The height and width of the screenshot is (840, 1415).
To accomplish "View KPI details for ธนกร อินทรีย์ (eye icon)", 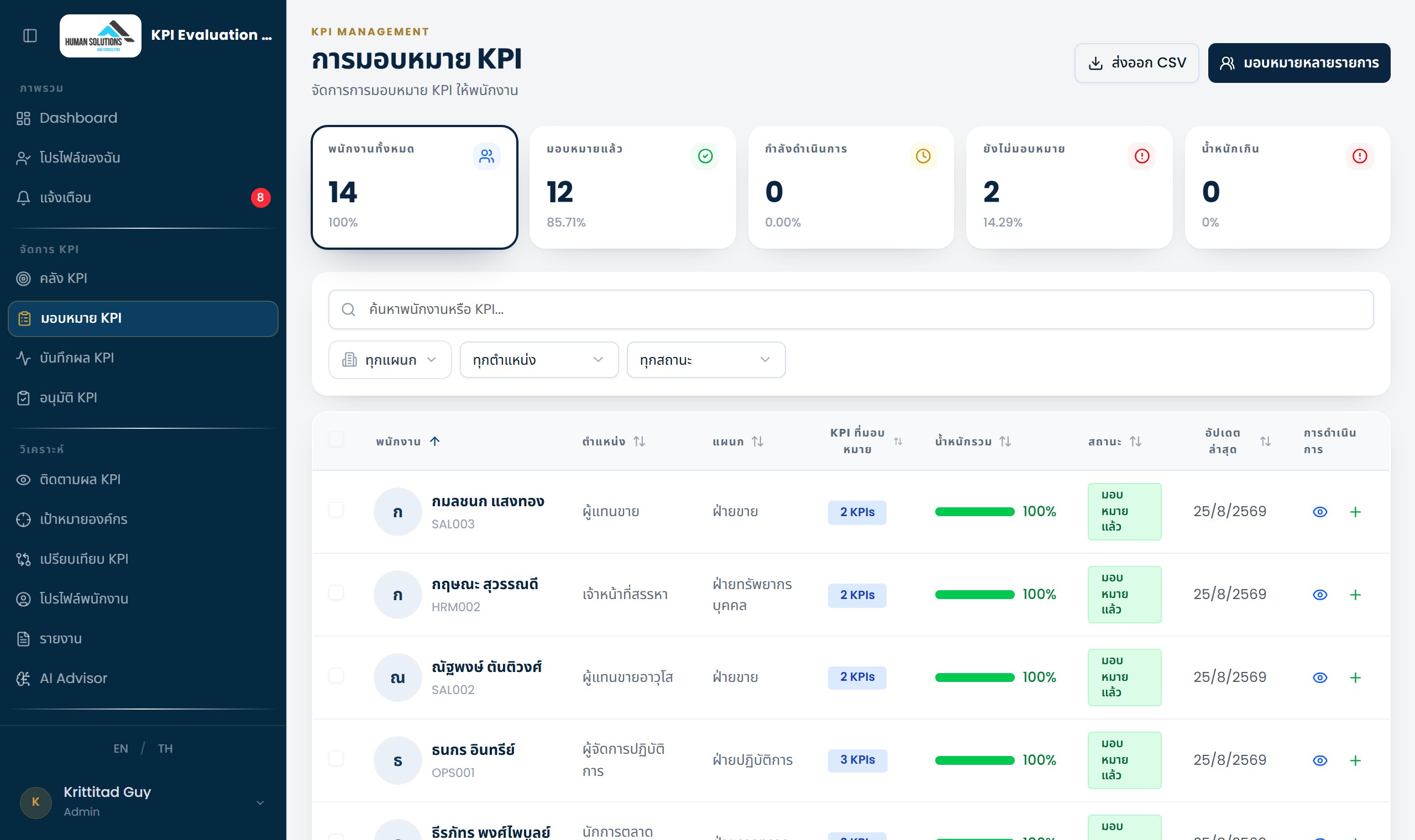I will tap(1320, 761).
